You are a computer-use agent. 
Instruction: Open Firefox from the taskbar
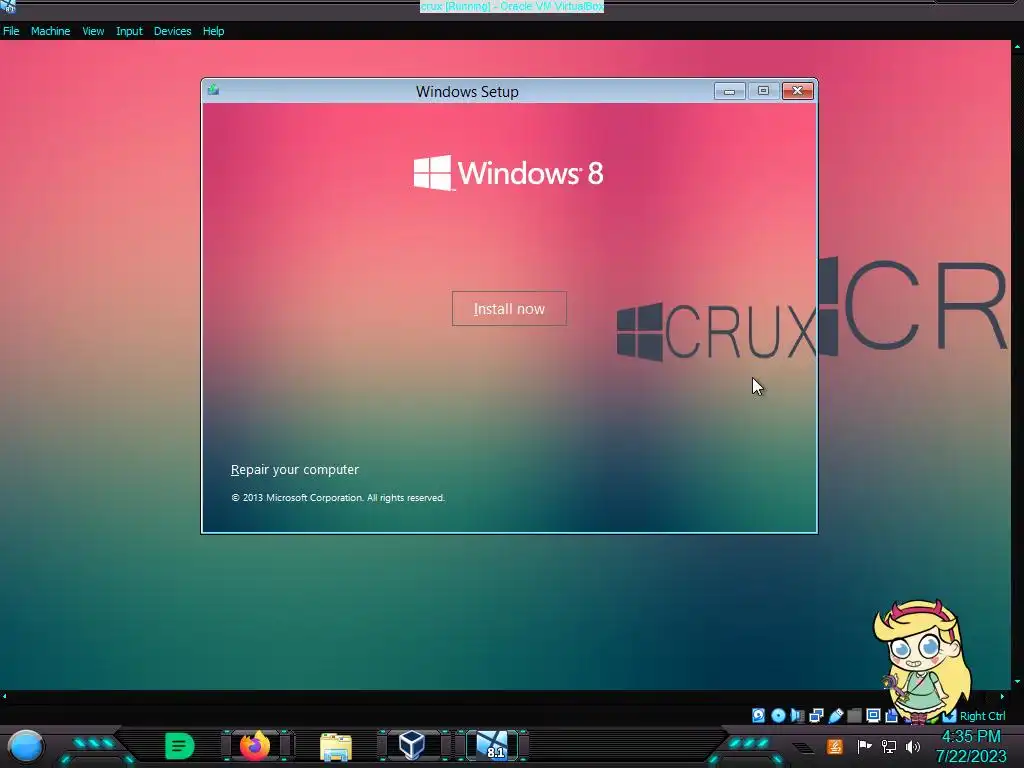coord(255,746)
